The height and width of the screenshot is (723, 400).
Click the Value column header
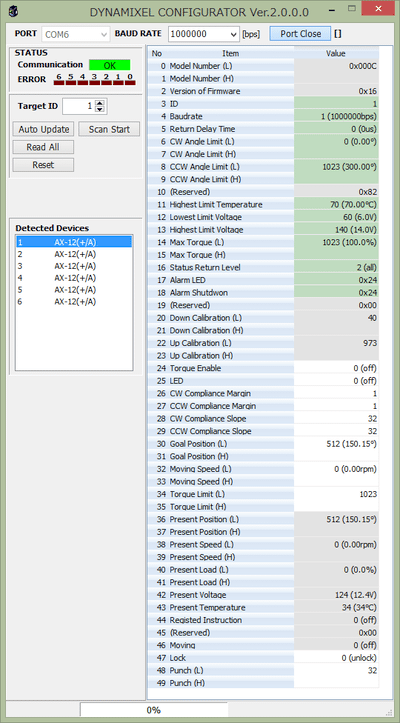pos(336,53)
